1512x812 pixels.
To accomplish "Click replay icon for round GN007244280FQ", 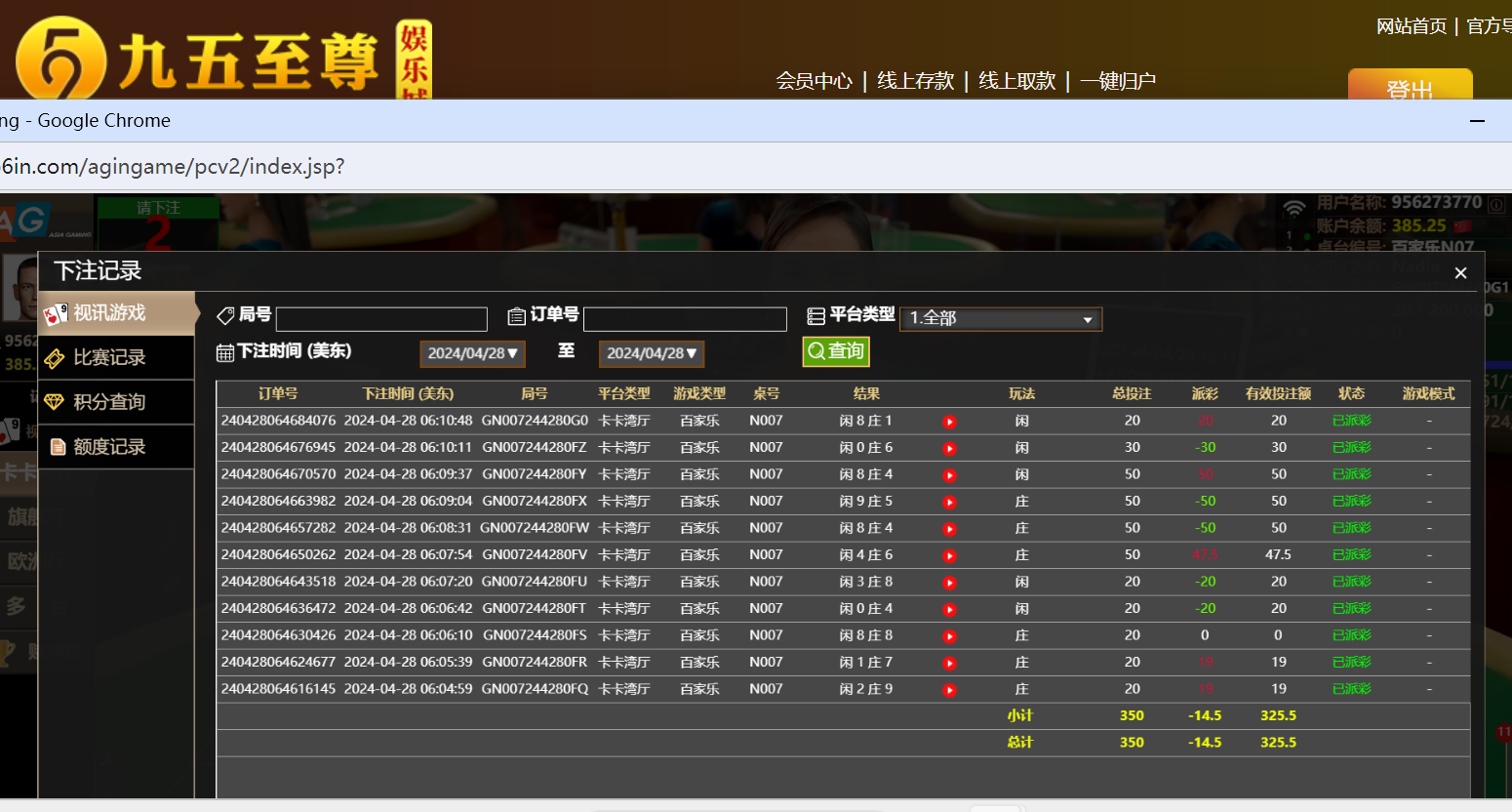I will 949,690.
